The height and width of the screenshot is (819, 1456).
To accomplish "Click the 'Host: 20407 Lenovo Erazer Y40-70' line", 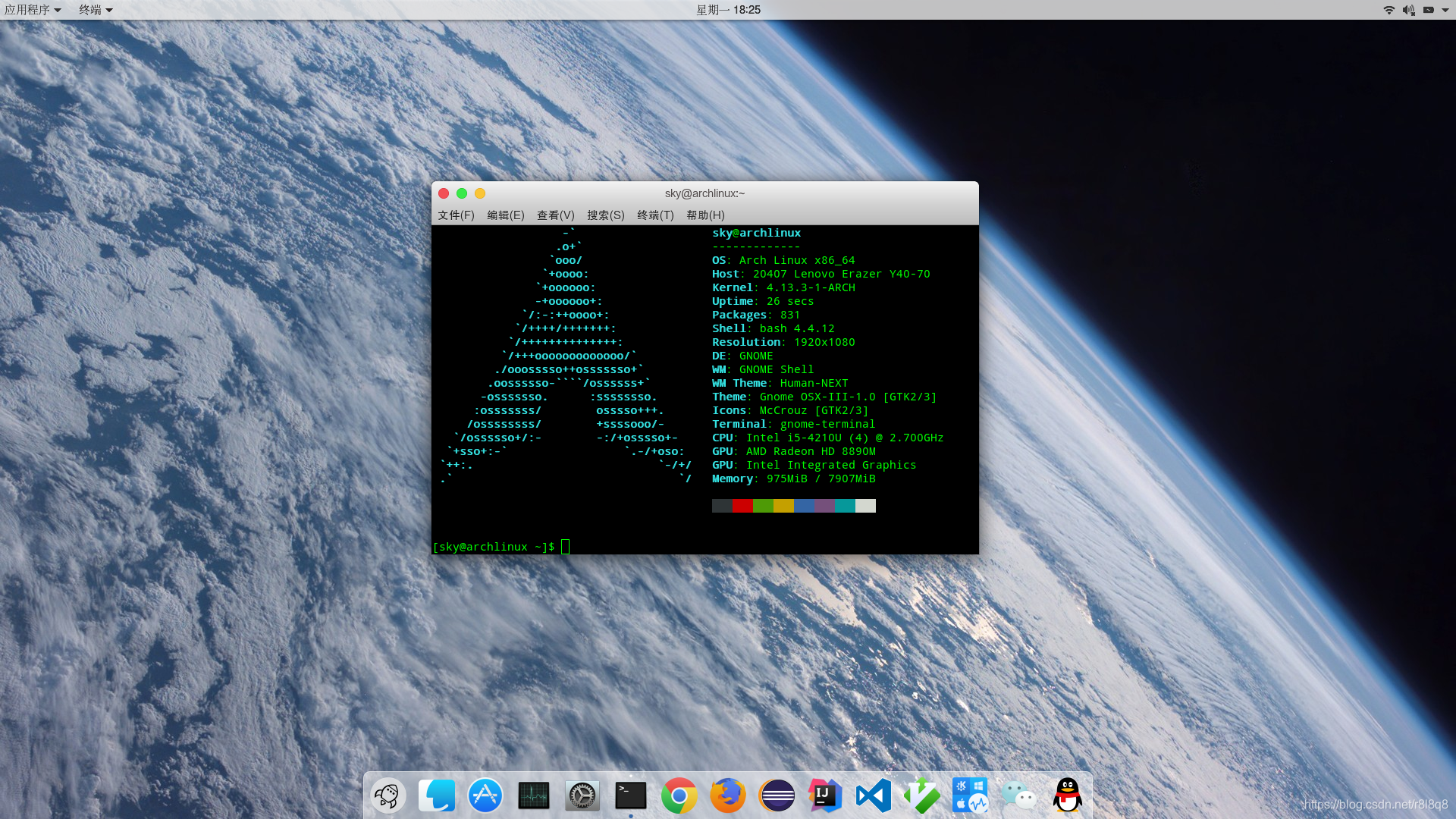I will (821, 274).
